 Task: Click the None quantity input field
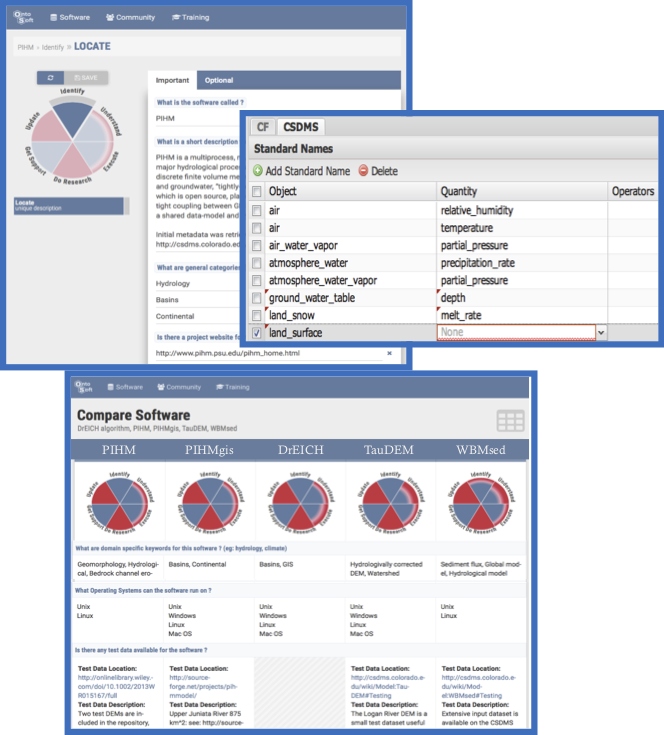click(516, 332)
